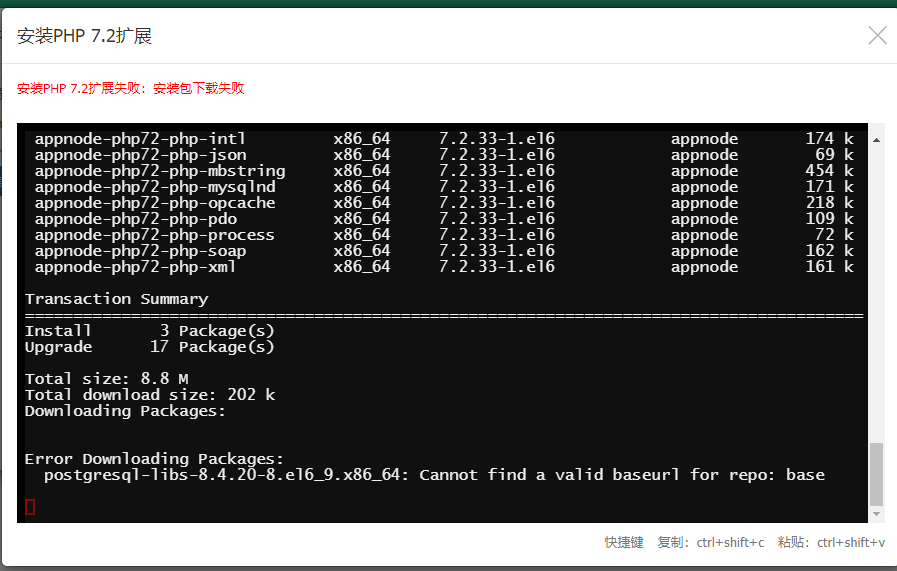
Task: Click the appnode-php72-php-intl package line
Action: click(x=140, y=139)
